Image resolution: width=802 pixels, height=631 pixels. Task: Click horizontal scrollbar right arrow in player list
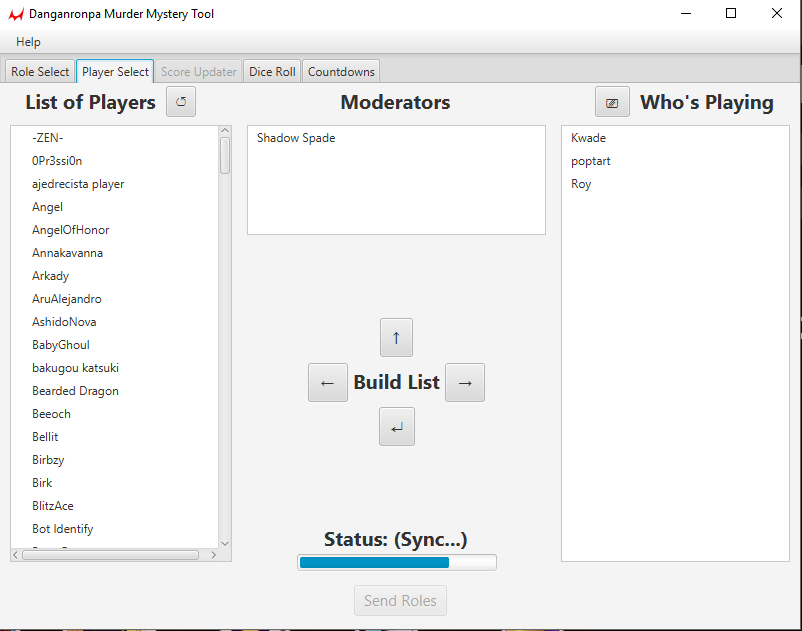213,555
